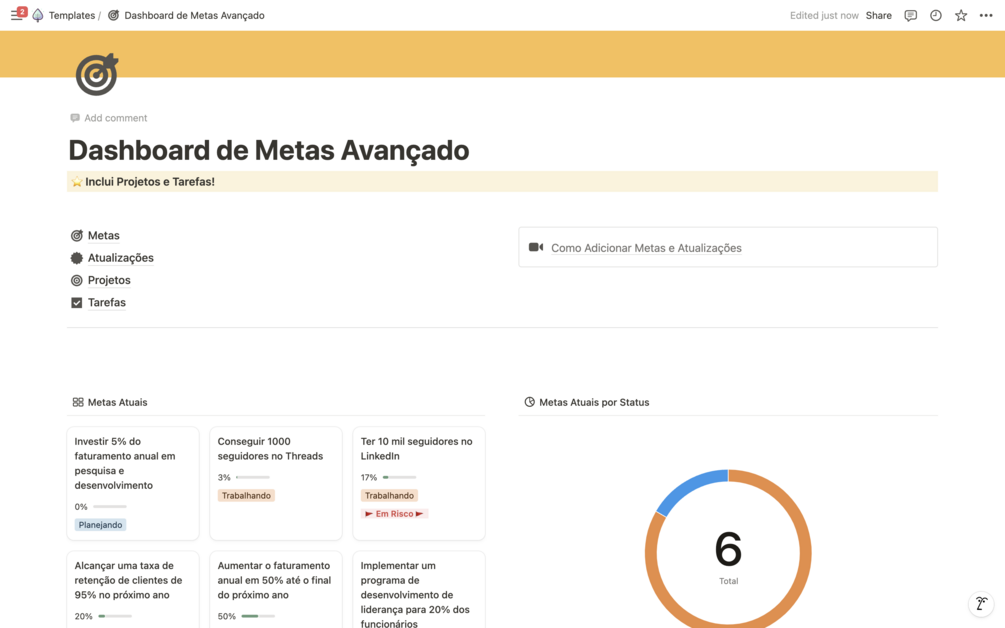Click the bullseye icon beside Projetos
Viewport: 1005px width, 628px height.
(x=77, y=280)
